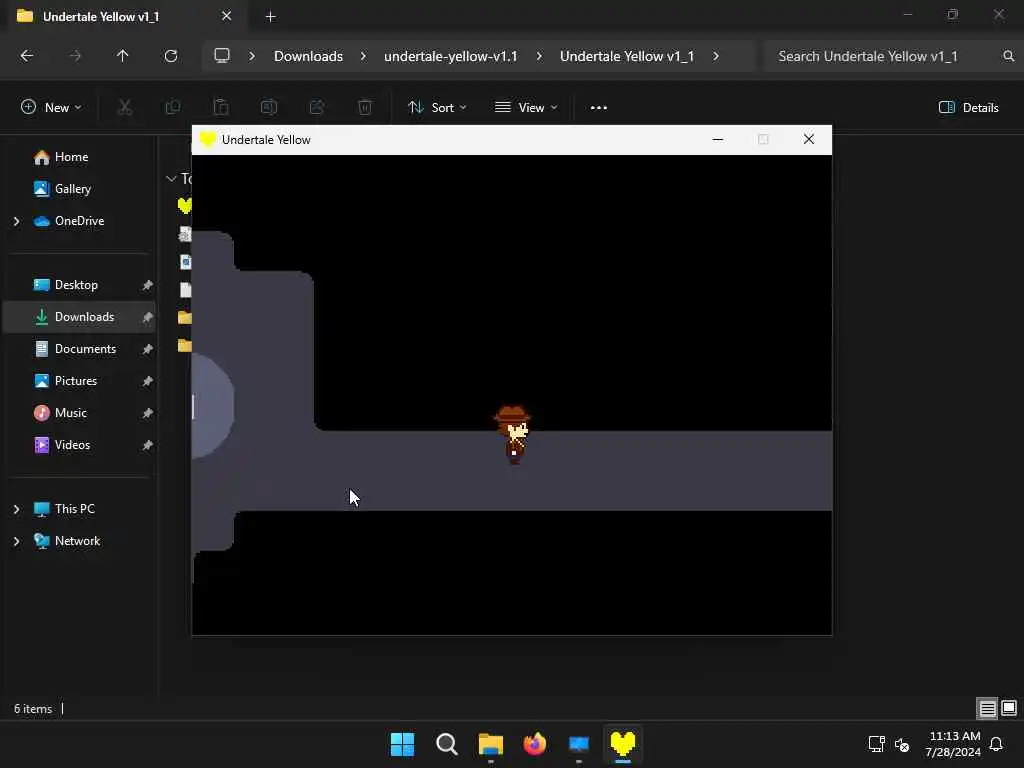Refresh the current folder
The image size is (1024, 768).
click(x=171, y=56)
